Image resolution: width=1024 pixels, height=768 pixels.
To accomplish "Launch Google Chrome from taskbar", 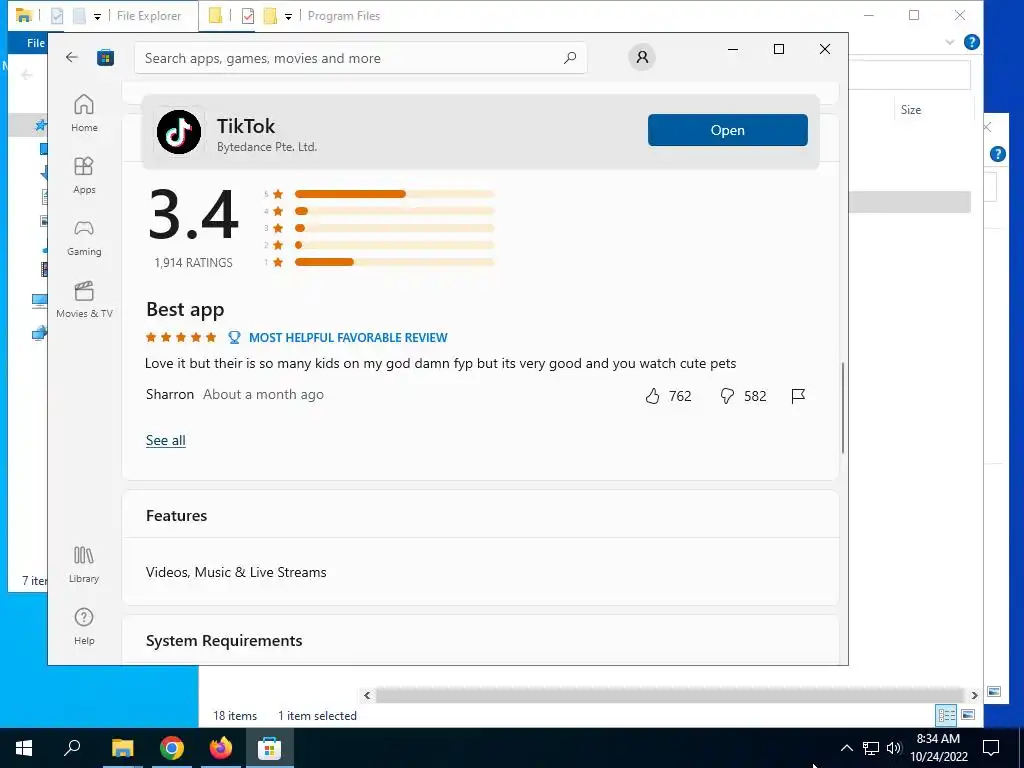I will point(172,748).
